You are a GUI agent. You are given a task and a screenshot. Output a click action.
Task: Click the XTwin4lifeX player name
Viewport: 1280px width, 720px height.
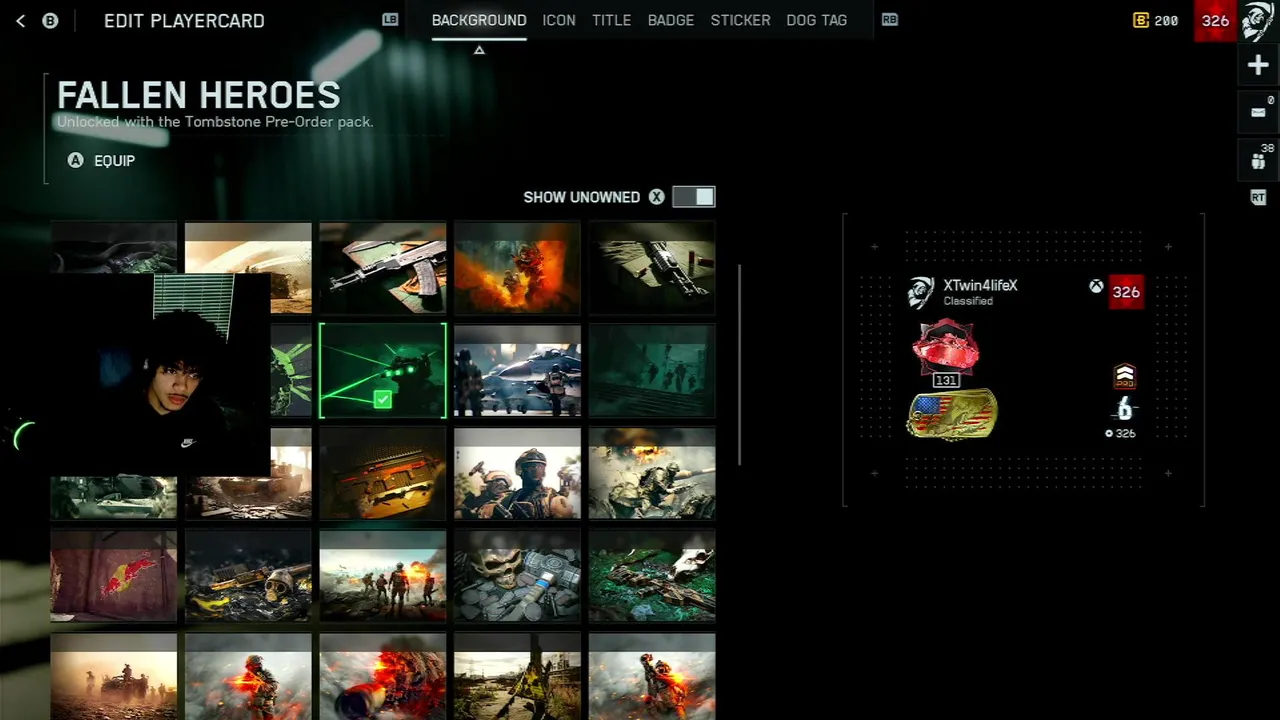click(x=980, y=285)
